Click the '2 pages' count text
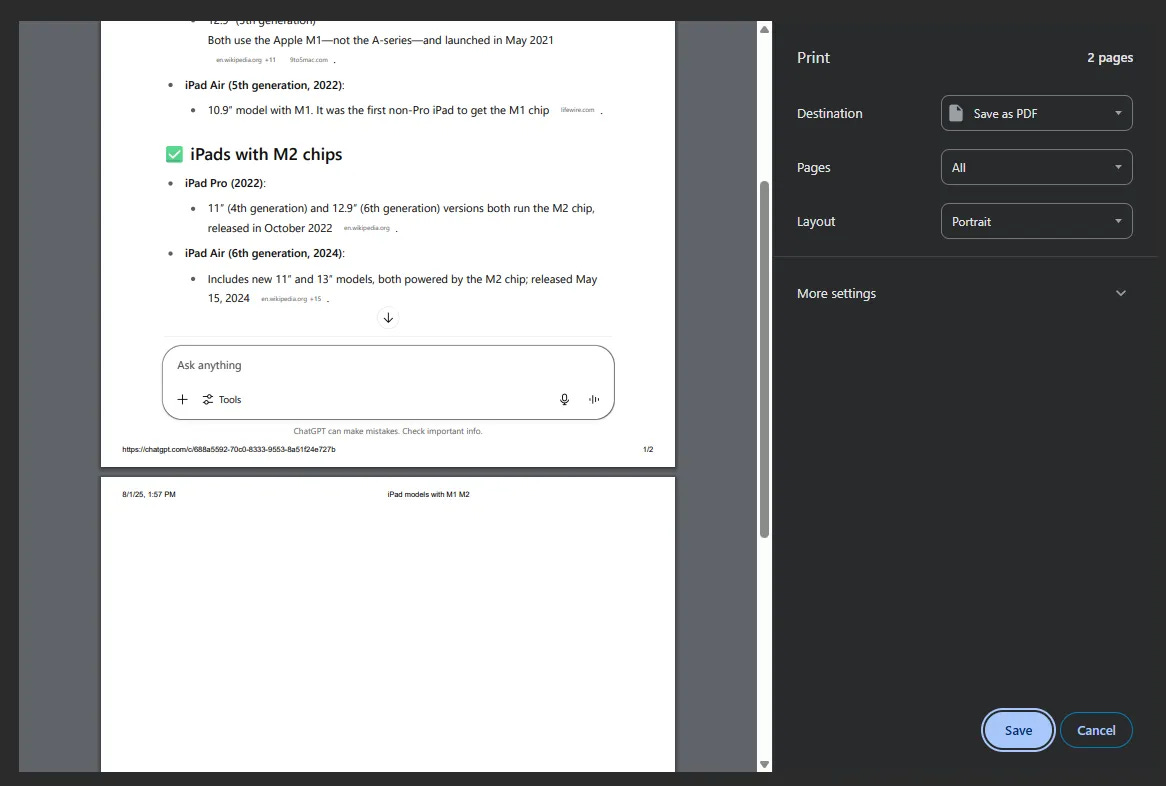This screenshot has width=1166, height=786. coord(1110,57)
